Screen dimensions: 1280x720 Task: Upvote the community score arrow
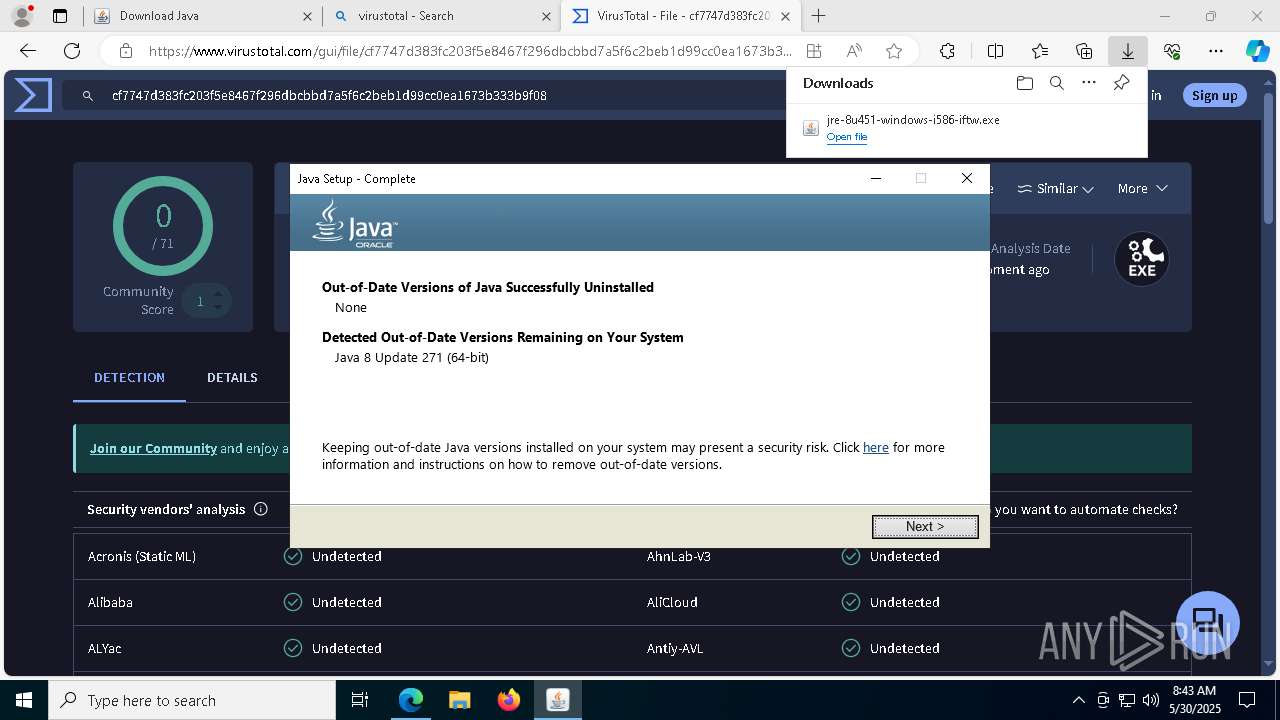[x=218, y=293]
